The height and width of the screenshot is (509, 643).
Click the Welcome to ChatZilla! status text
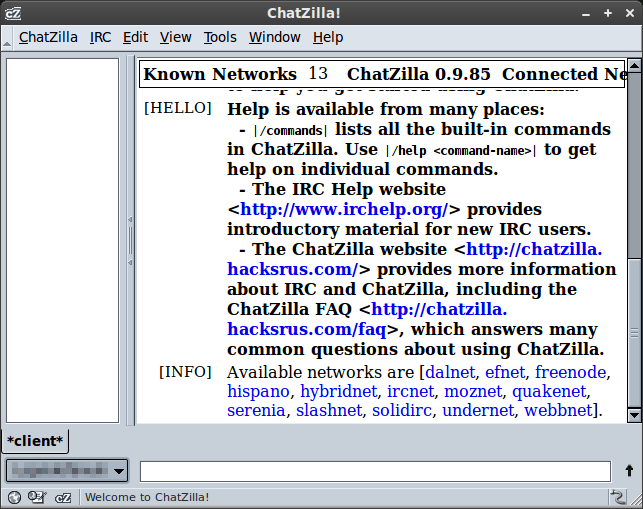coord(147,497)
